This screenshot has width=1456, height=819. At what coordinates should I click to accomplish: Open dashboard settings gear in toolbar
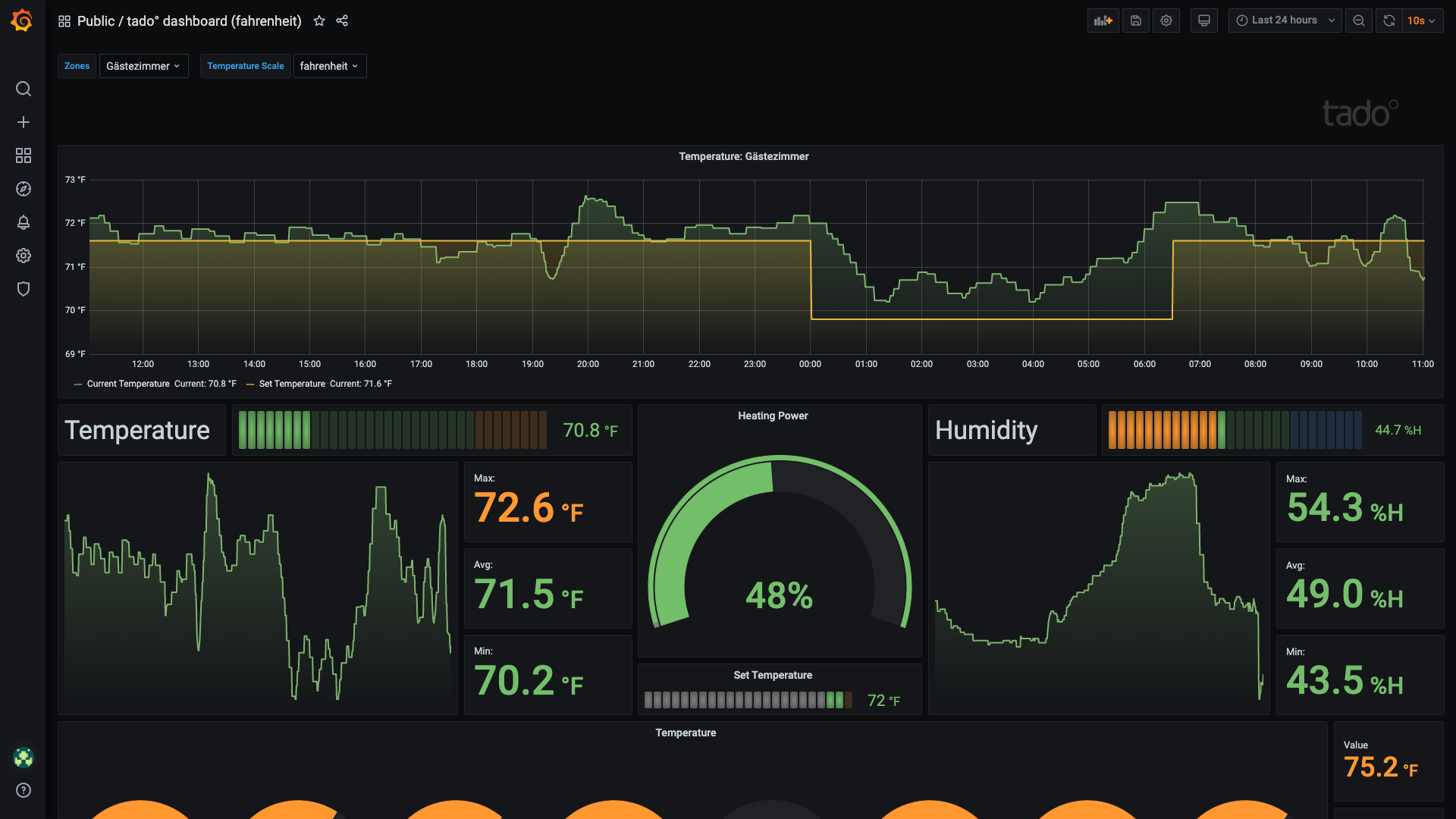[x=1166, y=20]
